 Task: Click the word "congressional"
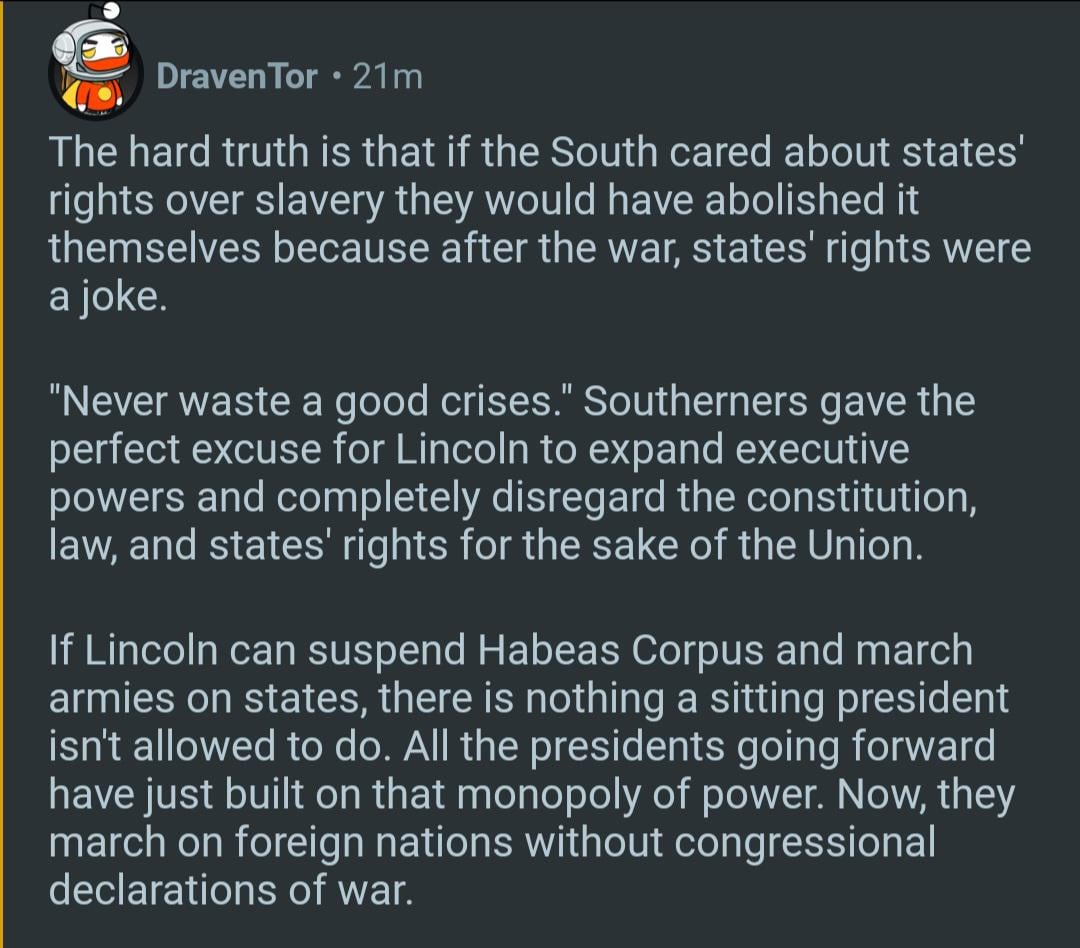(805, 843)
